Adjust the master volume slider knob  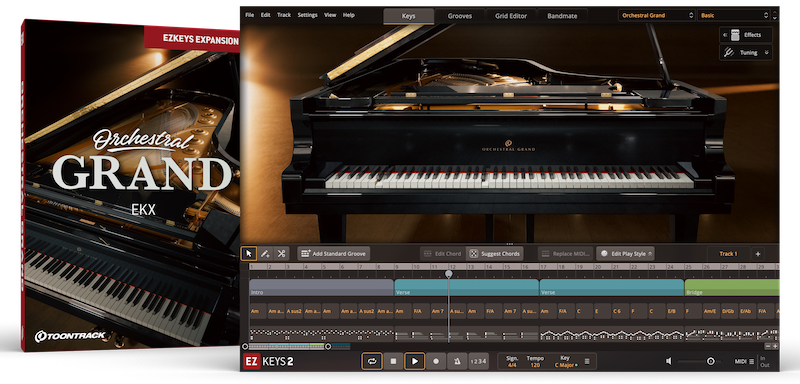click(x=710, y=361)
